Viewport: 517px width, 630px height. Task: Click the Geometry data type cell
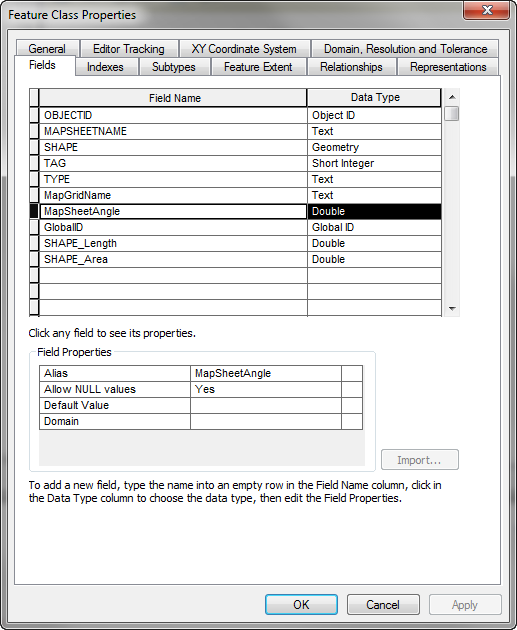(374, 147)
